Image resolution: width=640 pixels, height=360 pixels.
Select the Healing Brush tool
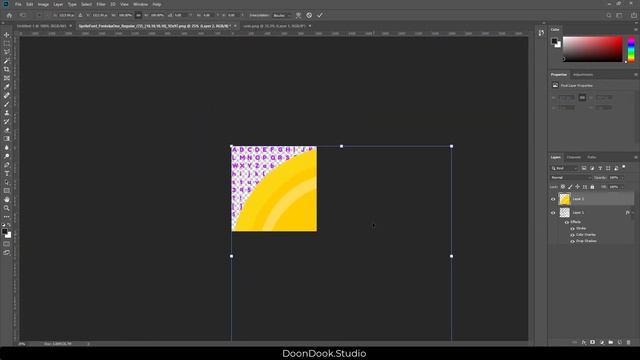point(7,96)
